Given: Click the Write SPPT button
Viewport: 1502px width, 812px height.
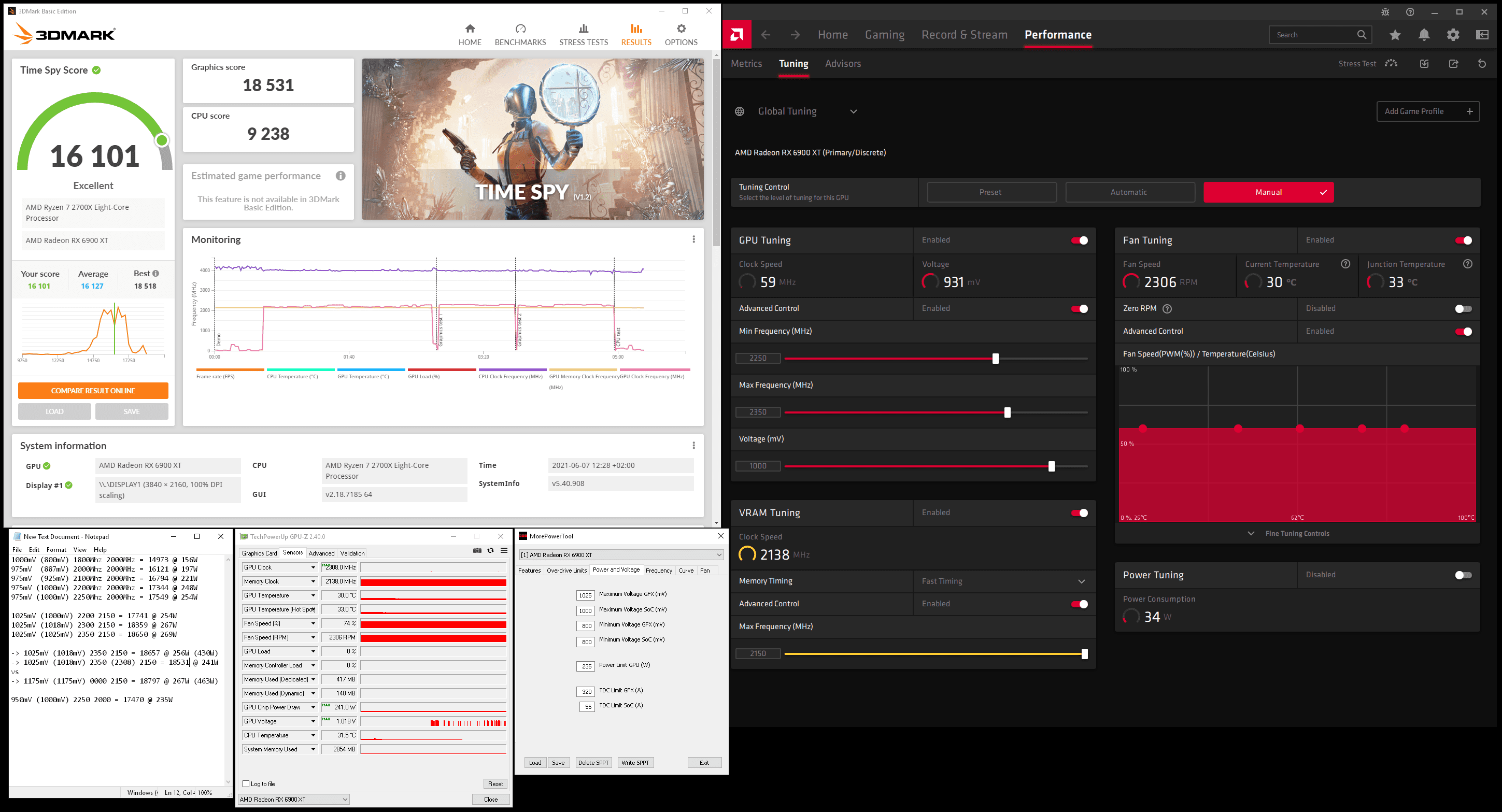Looking at the screenshot, I should coord(635,762).
